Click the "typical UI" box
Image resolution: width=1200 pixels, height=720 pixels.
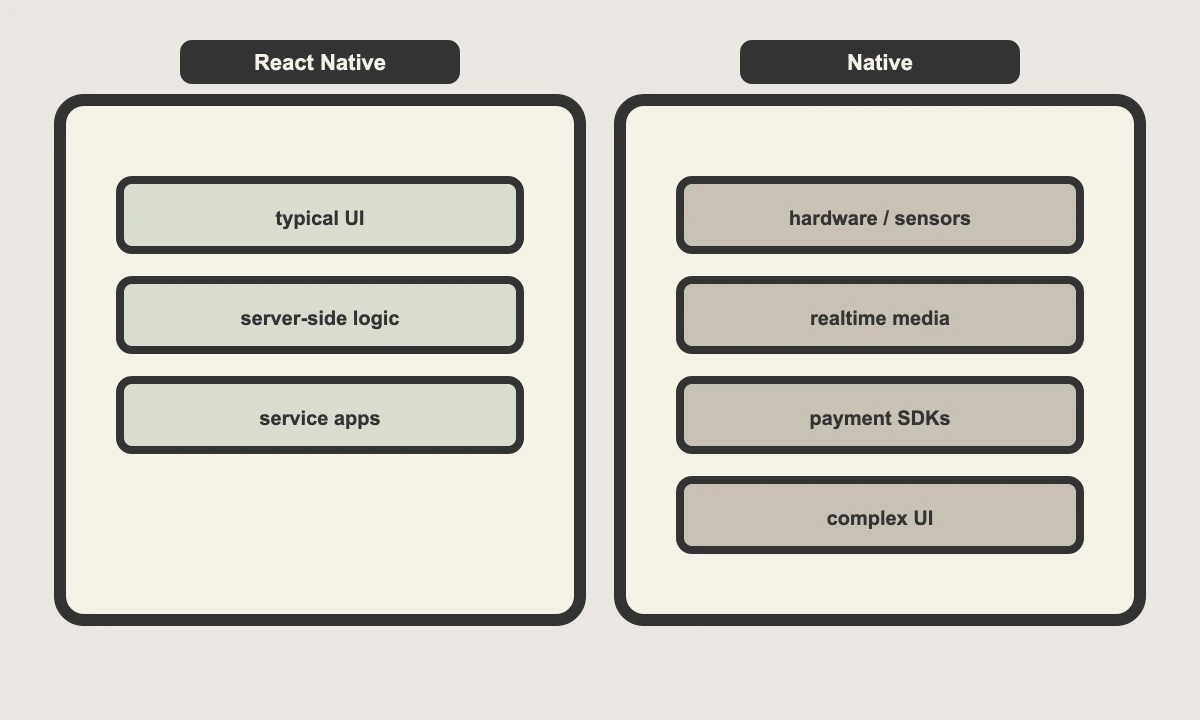tap(320, 215)
